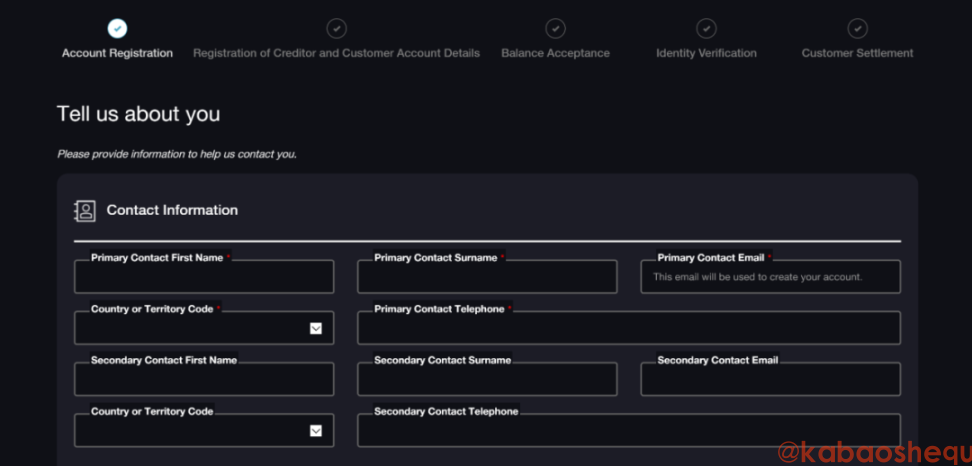This screenshot has width=972, height=466.
Task: Click the Identity Verification step circle icon
Action: (x=706, y=29)
